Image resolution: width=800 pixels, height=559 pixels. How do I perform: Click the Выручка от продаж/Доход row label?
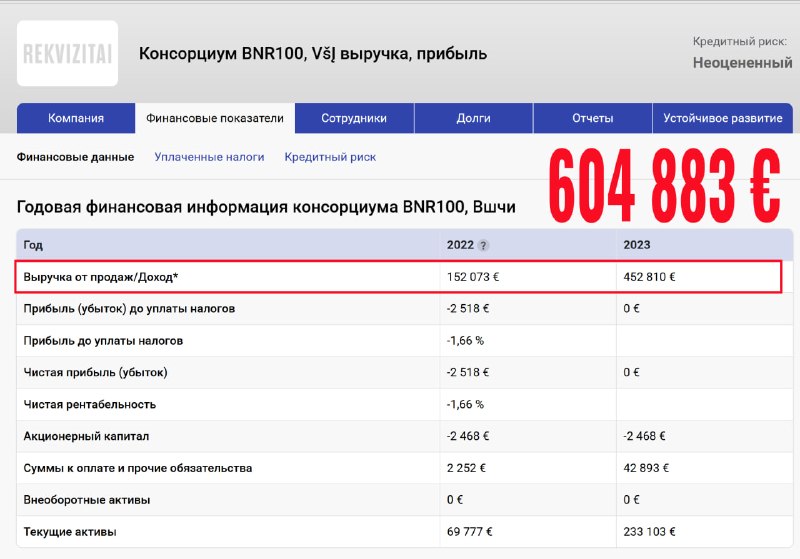pos(101,277)
